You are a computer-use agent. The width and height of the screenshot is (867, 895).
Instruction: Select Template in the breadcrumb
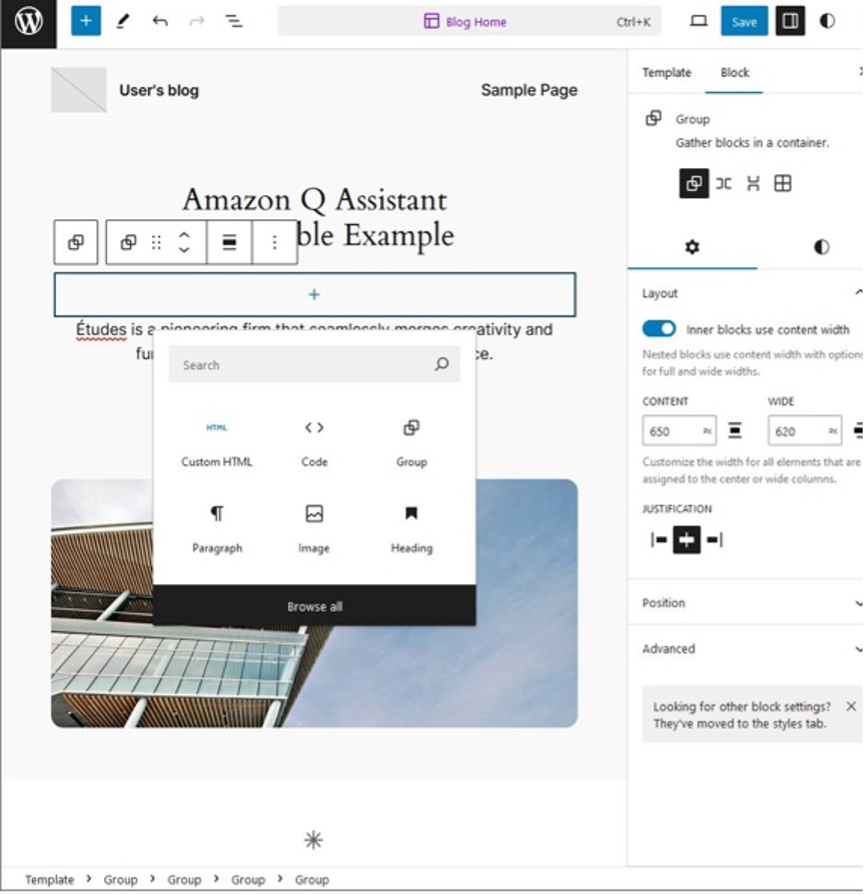tap(50, 880)
